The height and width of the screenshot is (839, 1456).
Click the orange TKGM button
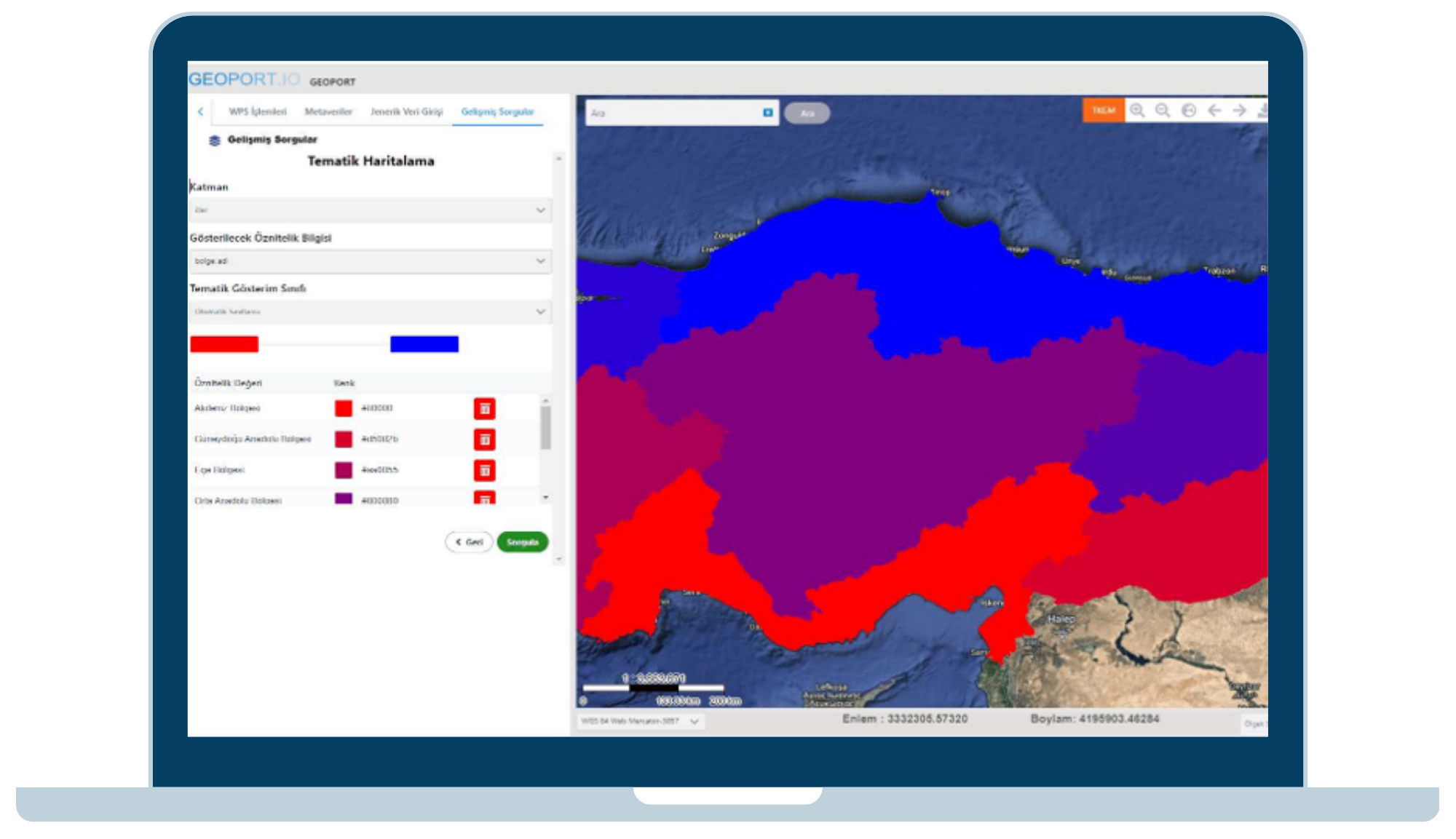click(x=1103, y=111)
